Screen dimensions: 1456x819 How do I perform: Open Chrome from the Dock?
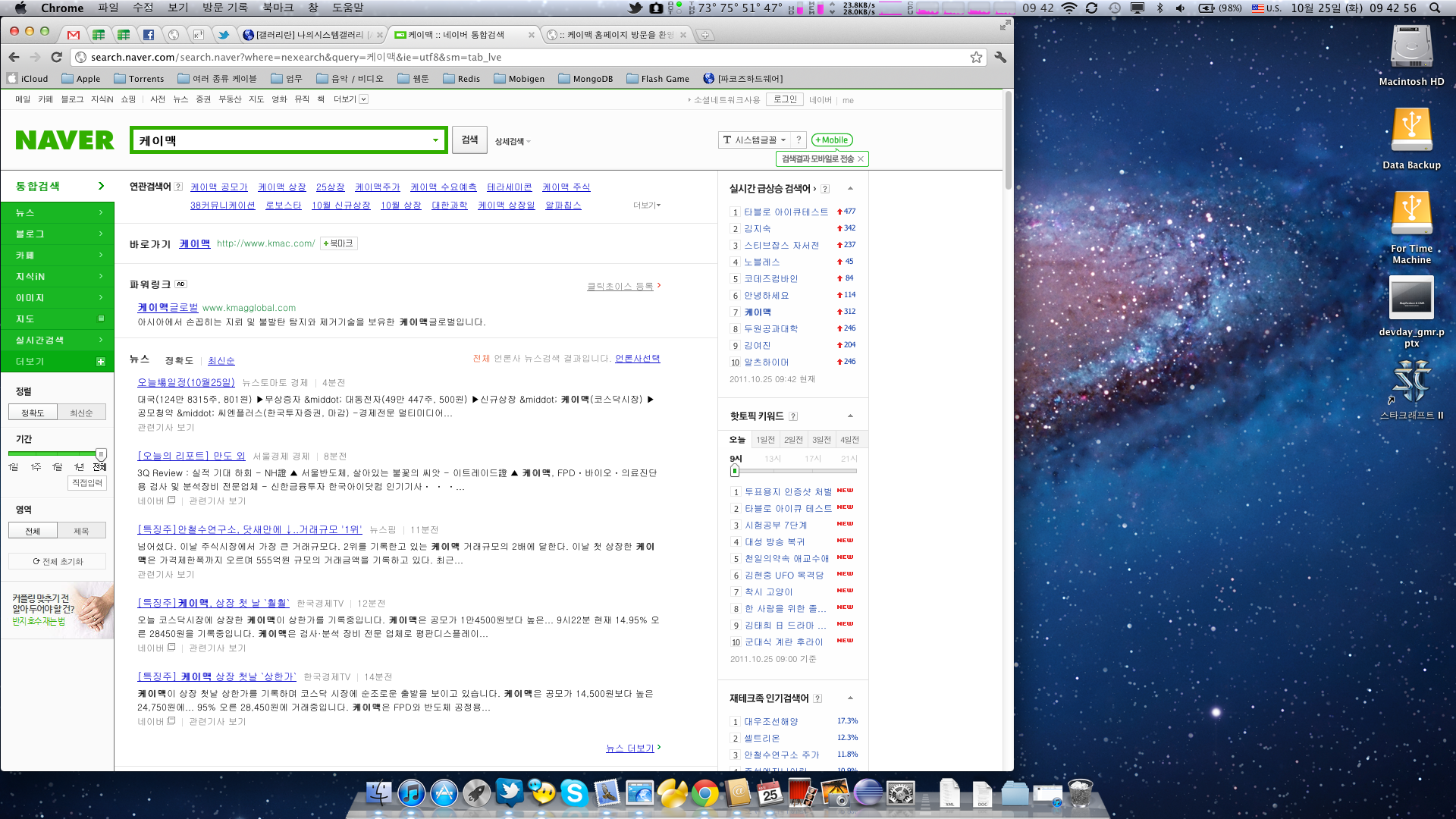(x=704, y=793)
